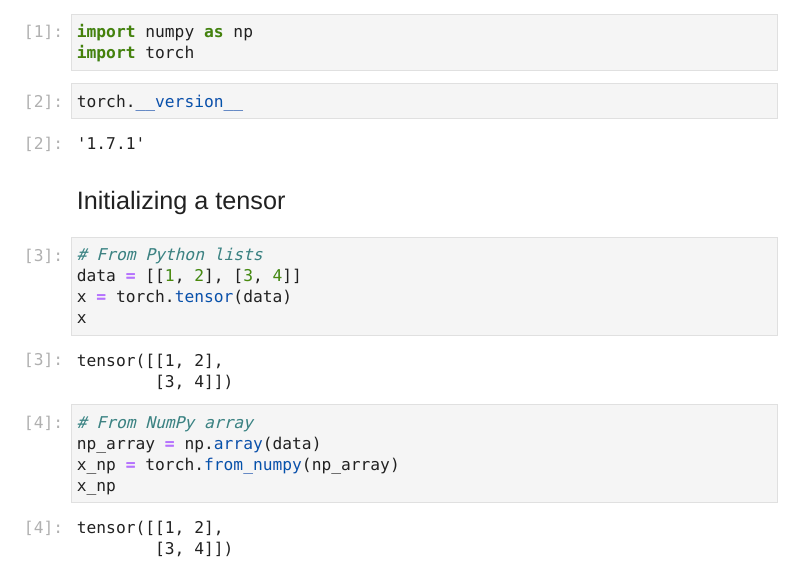Click the '# From NumPy array' comment
This screenshot has width=794, height=568.
(x=164, y=422)
